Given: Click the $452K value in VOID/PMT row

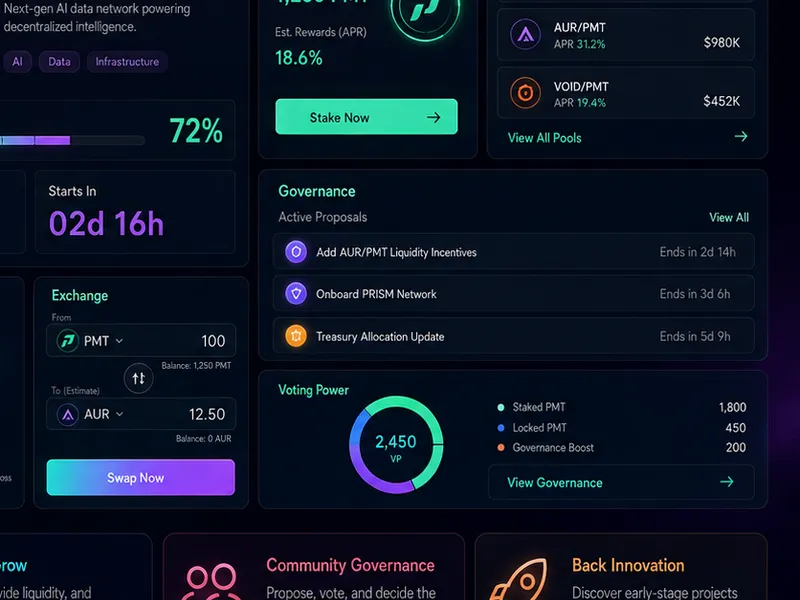Looking at the screenshot, I should click(721, 101).
